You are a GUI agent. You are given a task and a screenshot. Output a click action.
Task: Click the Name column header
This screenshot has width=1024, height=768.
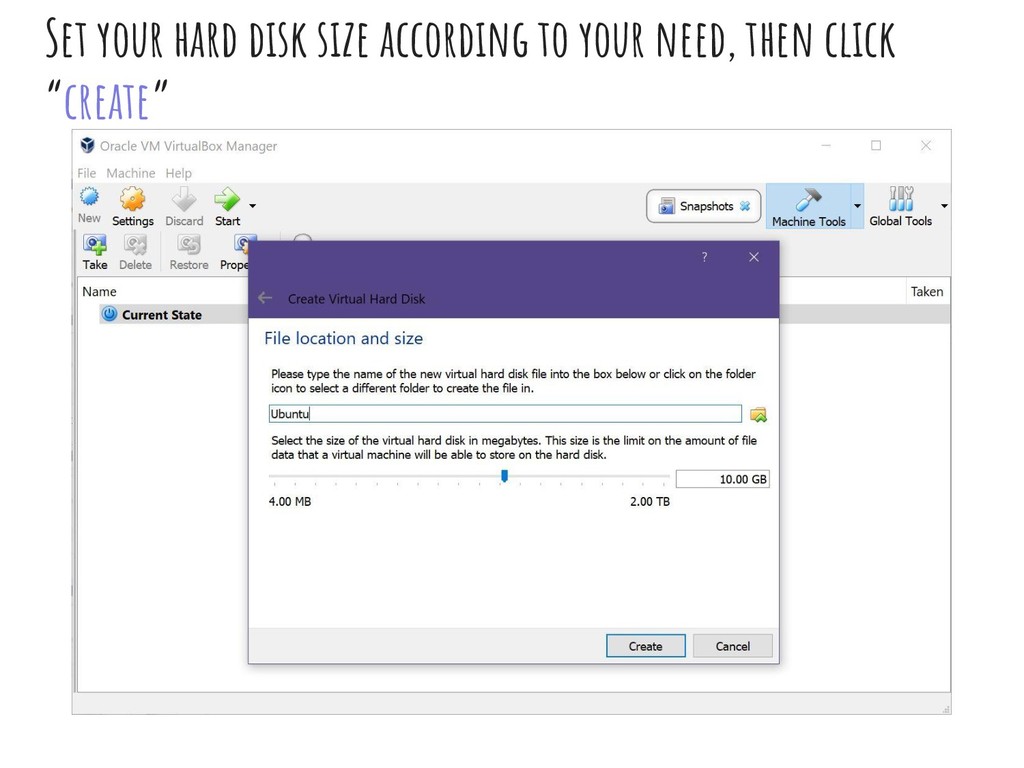point(99,292)
